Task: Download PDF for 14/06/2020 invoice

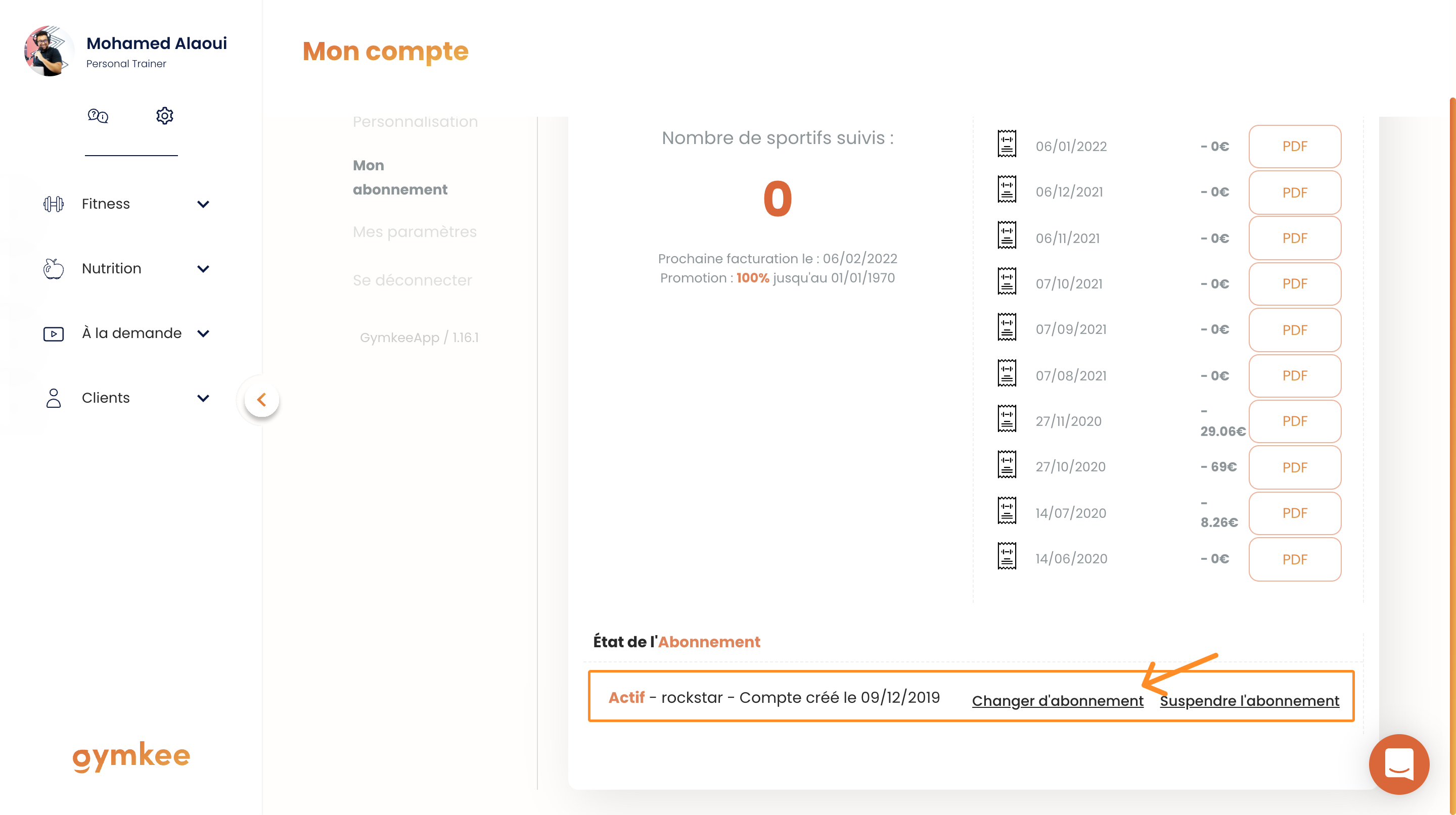Action: tap(1294, 559)
